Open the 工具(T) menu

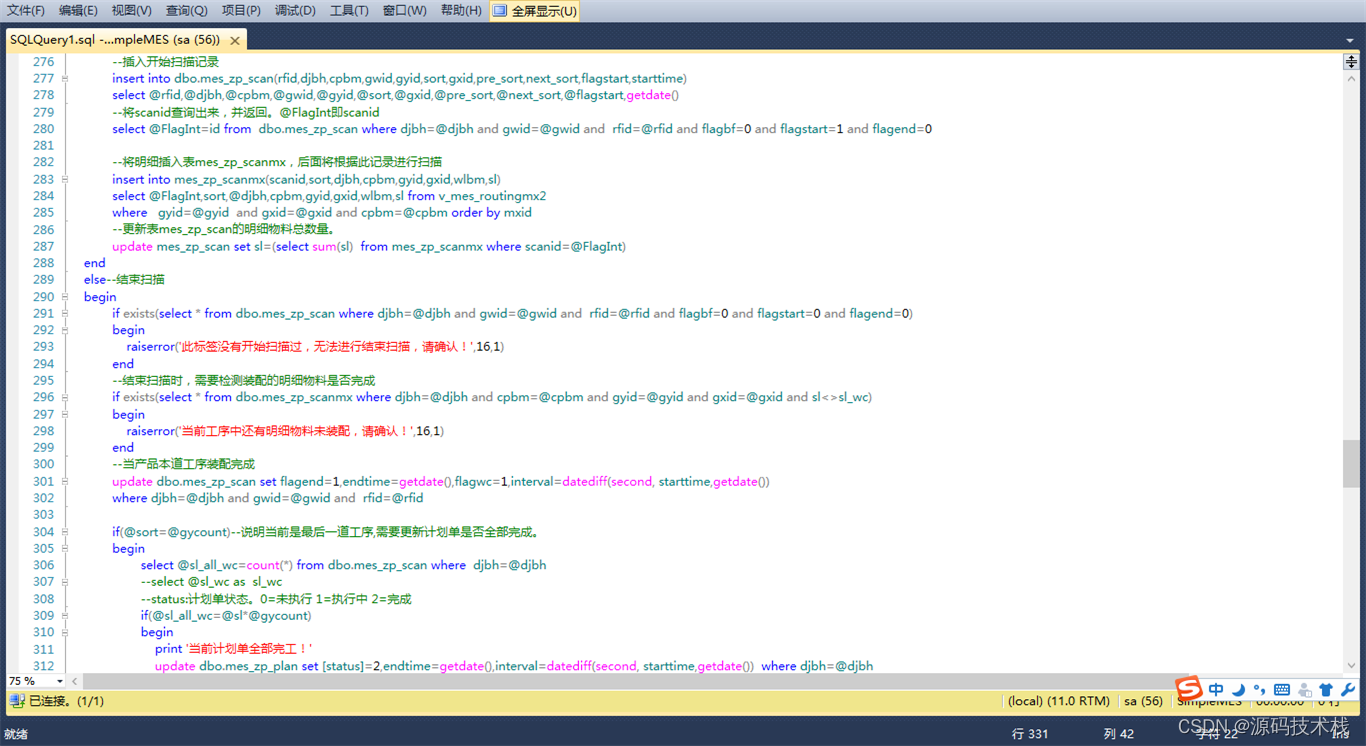tap(349, 11)
